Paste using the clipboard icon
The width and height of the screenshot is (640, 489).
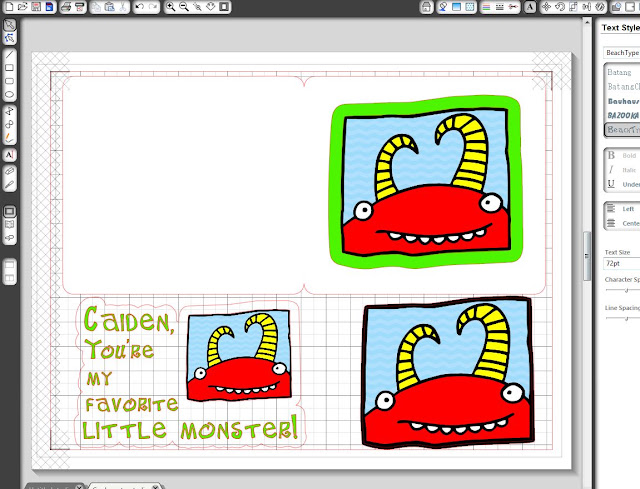tap(109, 7)
